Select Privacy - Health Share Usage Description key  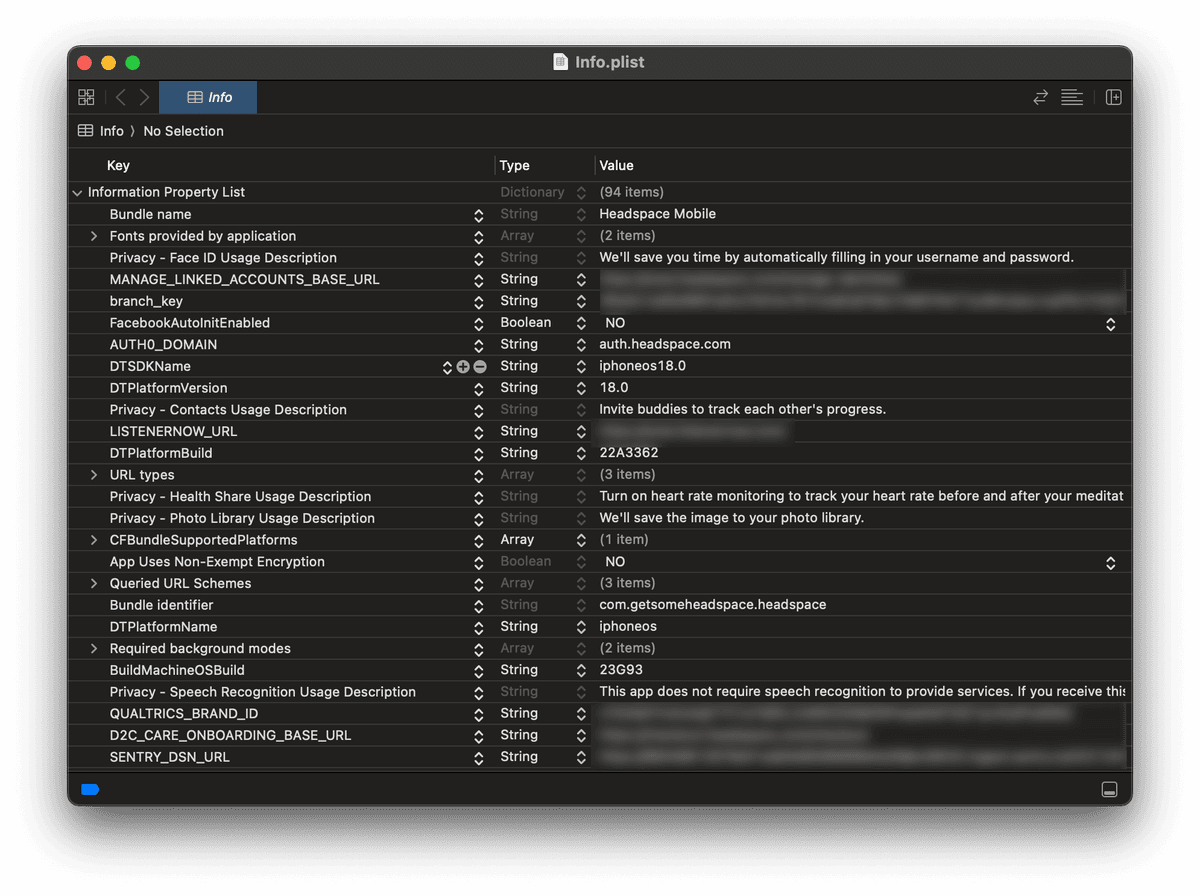[240, 496]
